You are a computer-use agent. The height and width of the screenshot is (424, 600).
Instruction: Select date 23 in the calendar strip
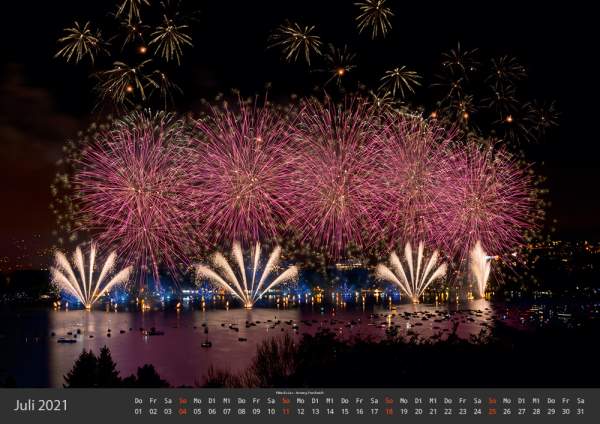pos(463,412)
